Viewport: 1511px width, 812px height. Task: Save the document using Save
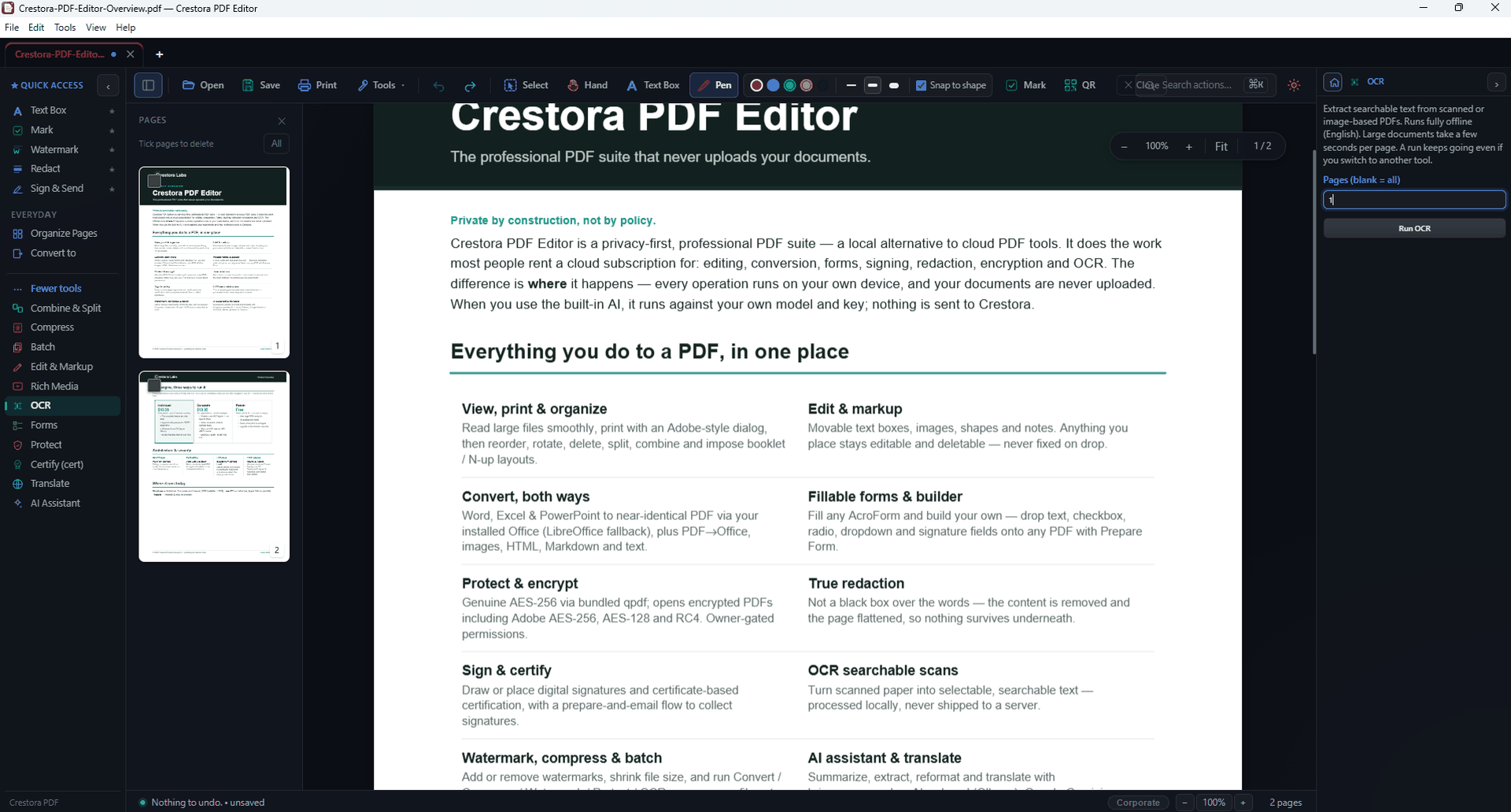pyautogui.click(x=261, y=85)
